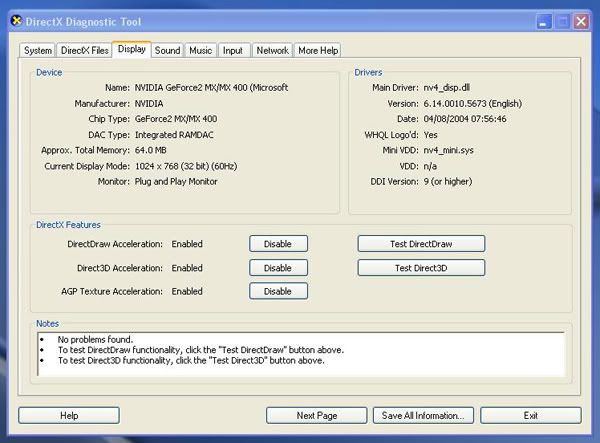
Task: Disable AGP Texture Acceleration
Action: [x=278, y=291]
